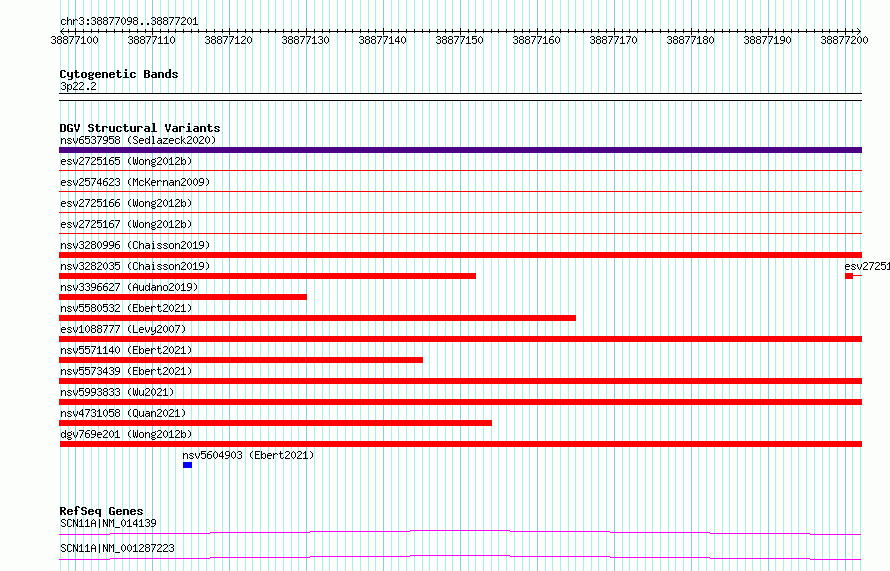Select the red bar under nsv3282035

(x=267, y=276)
